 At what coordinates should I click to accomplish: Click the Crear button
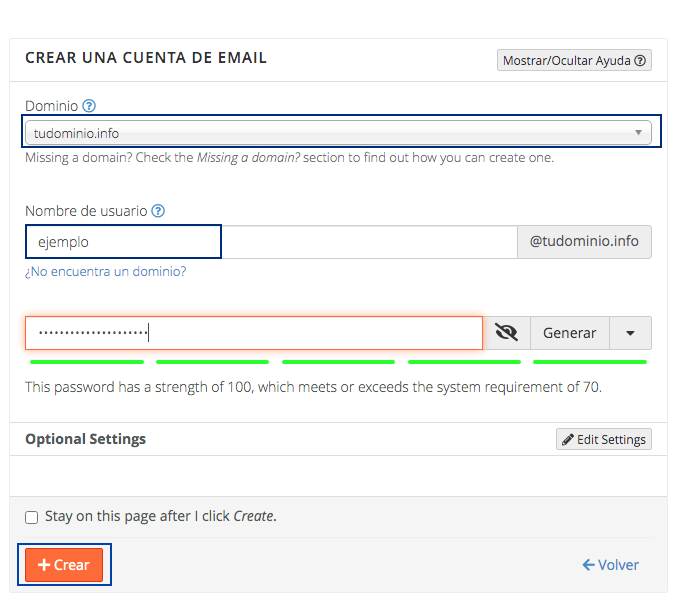pyautogui.click(x=64, y=565)
